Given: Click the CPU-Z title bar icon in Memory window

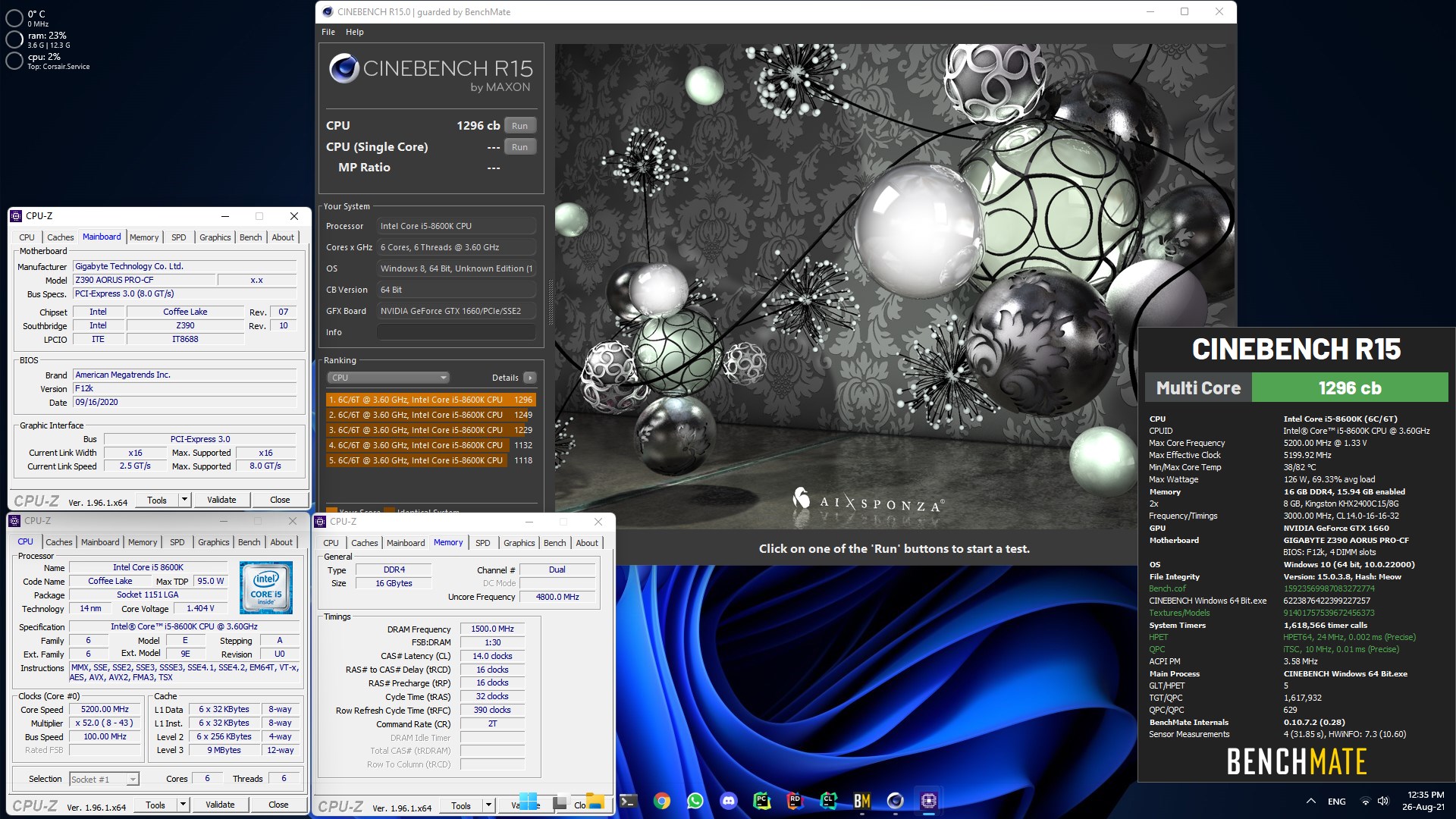Looking at the screenshot, I should tap(320, 522).
